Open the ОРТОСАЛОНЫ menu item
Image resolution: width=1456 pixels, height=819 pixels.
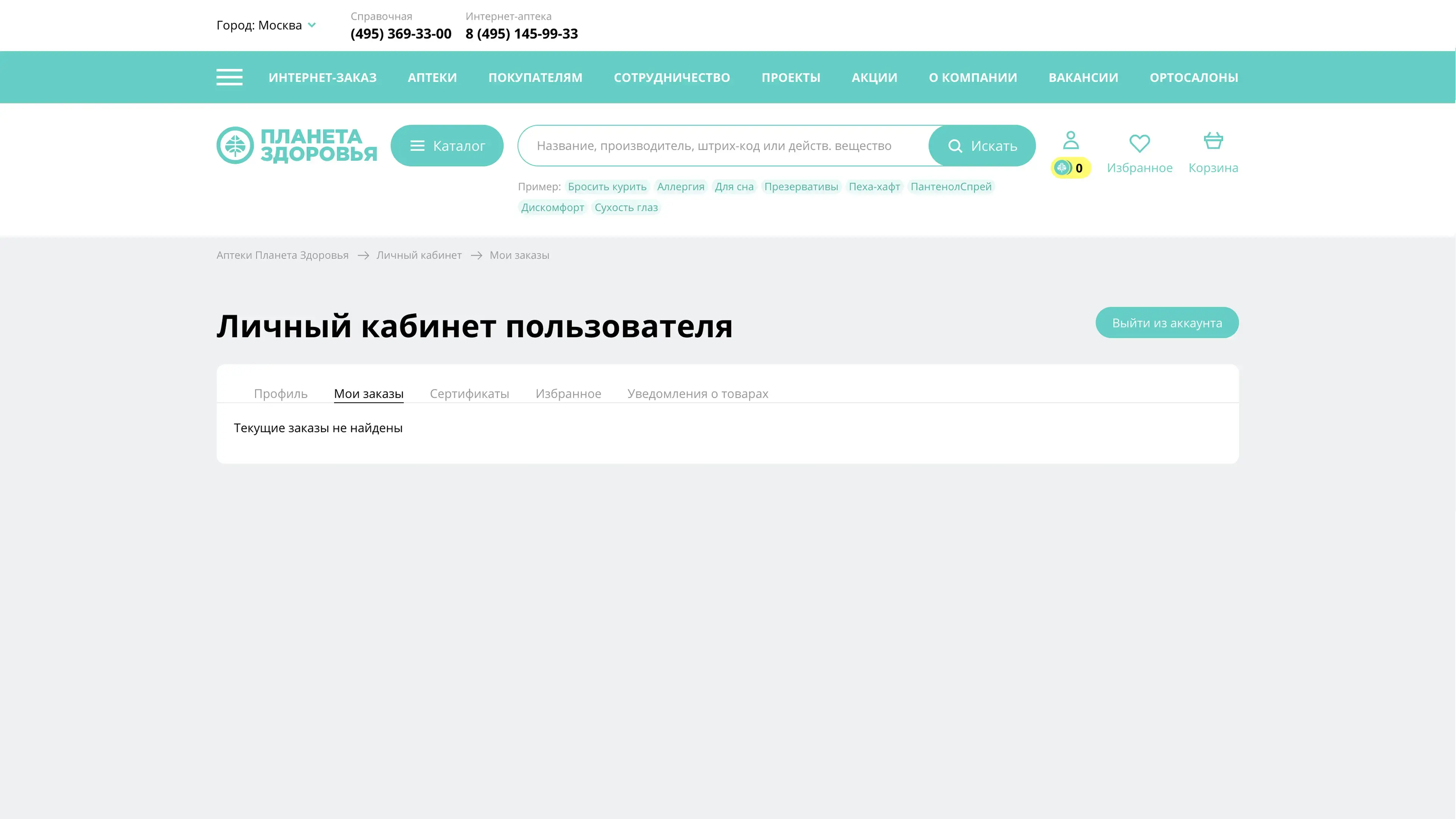(1193, 77)
